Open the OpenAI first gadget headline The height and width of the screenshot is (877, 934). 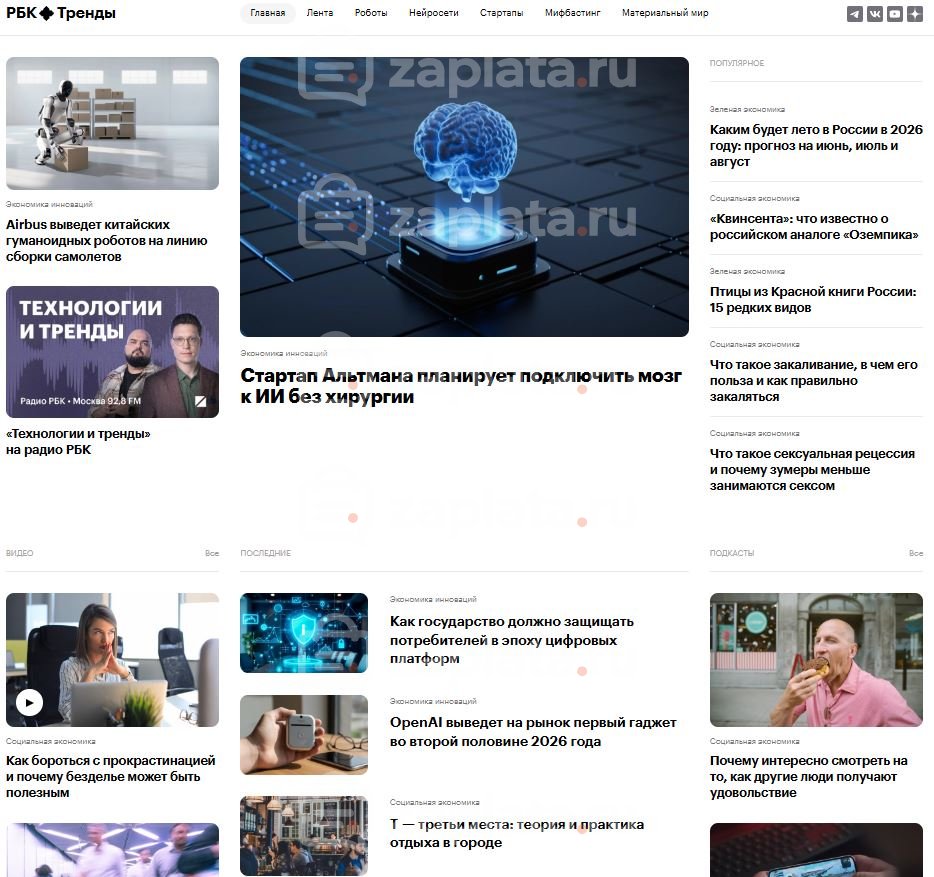coord(533,732)
